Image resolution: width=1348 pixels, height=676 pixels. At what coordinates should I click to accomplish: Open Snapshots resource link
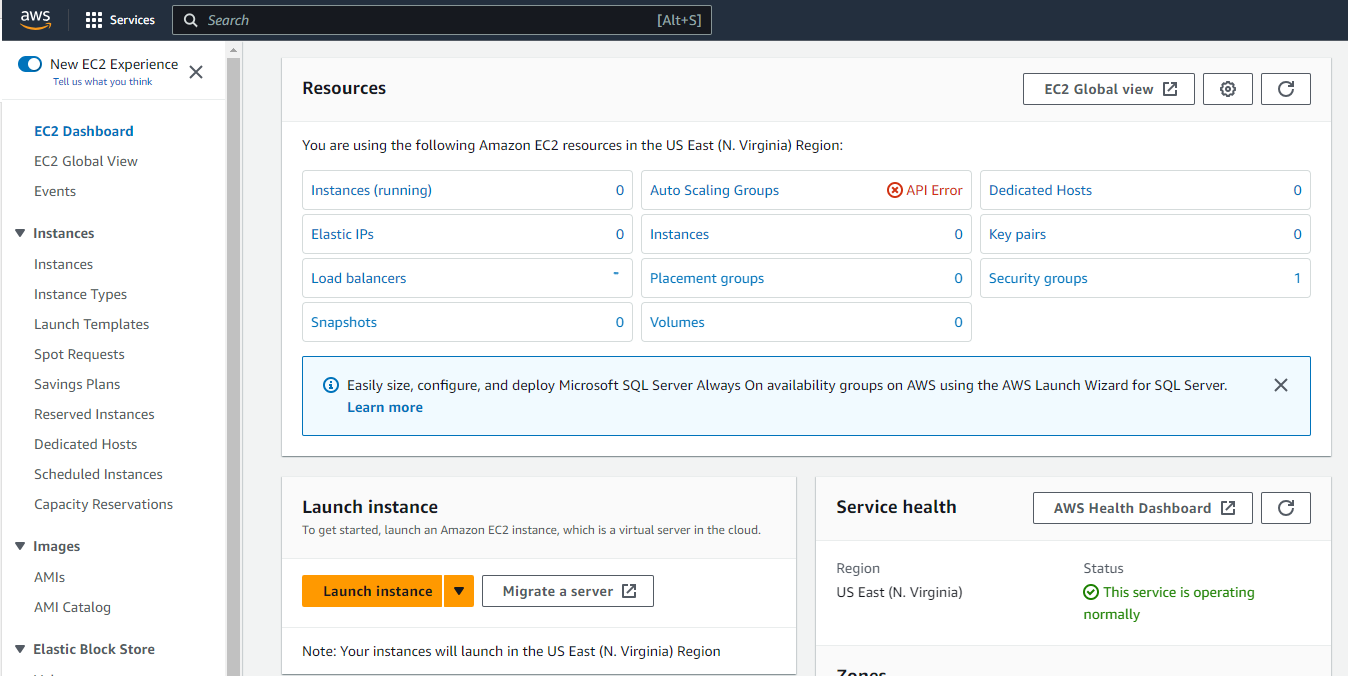(x=344, y=322)
